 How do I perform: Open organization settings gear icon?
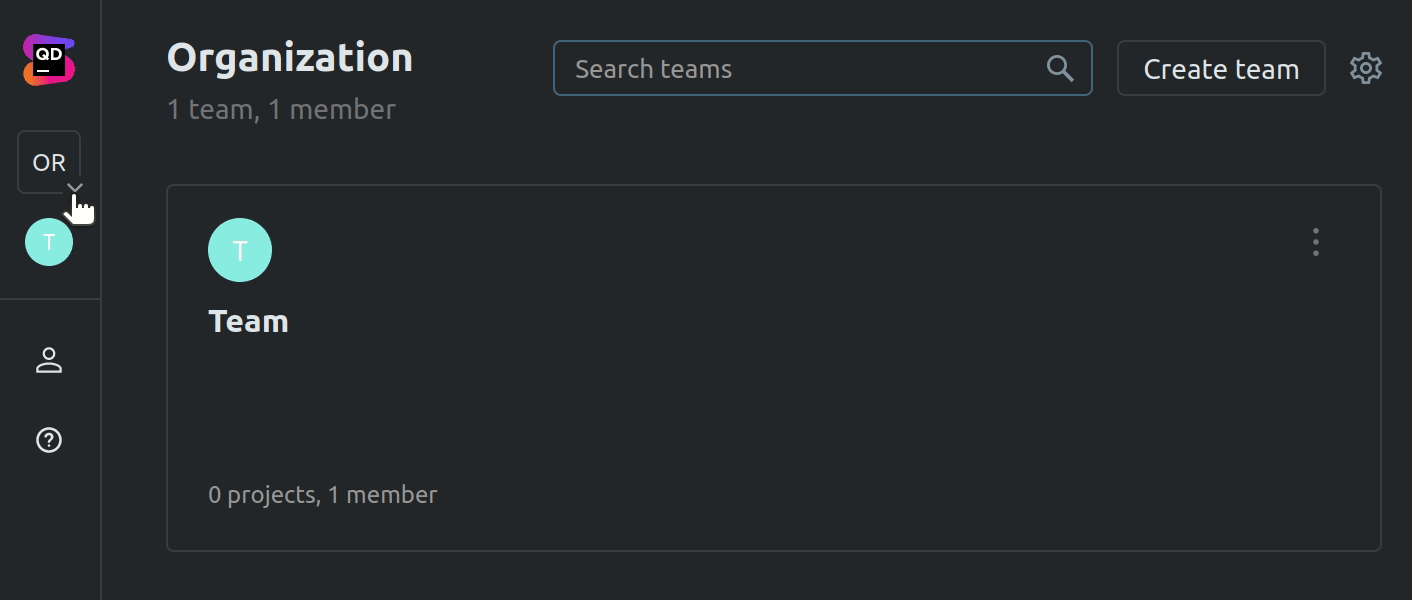[1366, 69]
